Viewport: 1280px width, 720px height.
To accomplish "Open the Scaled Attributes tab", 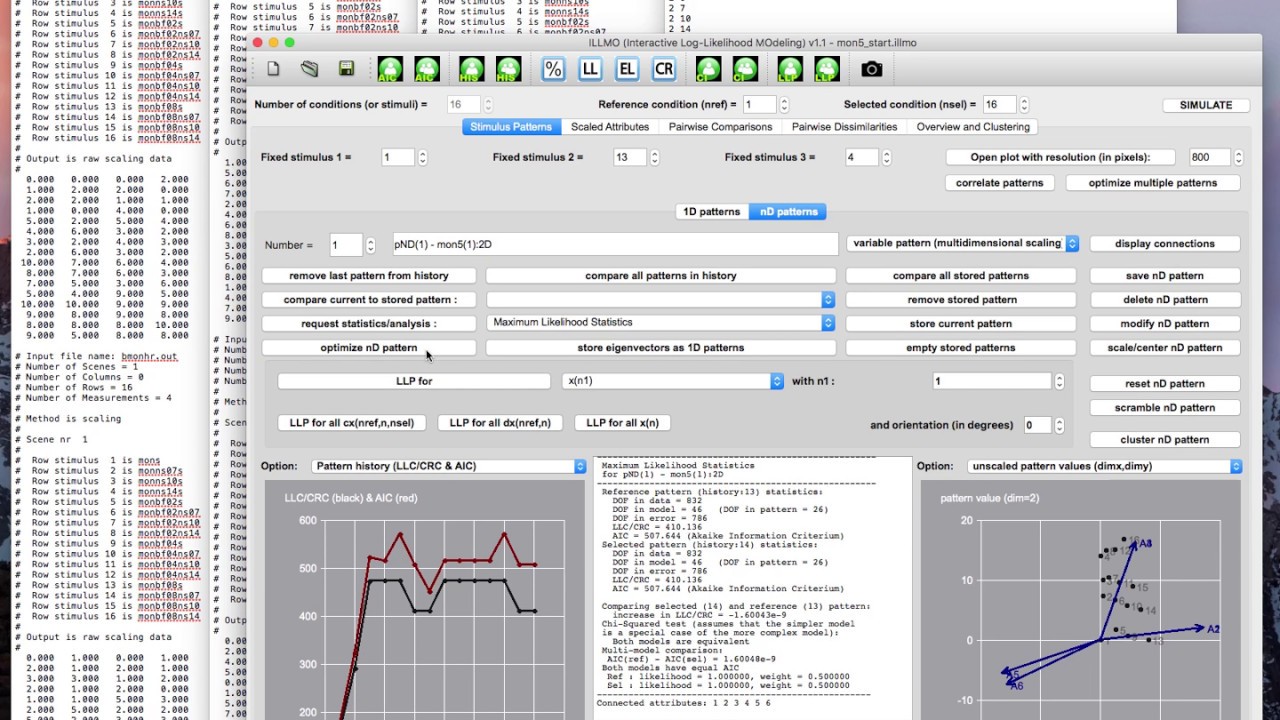I will [610, 127].
